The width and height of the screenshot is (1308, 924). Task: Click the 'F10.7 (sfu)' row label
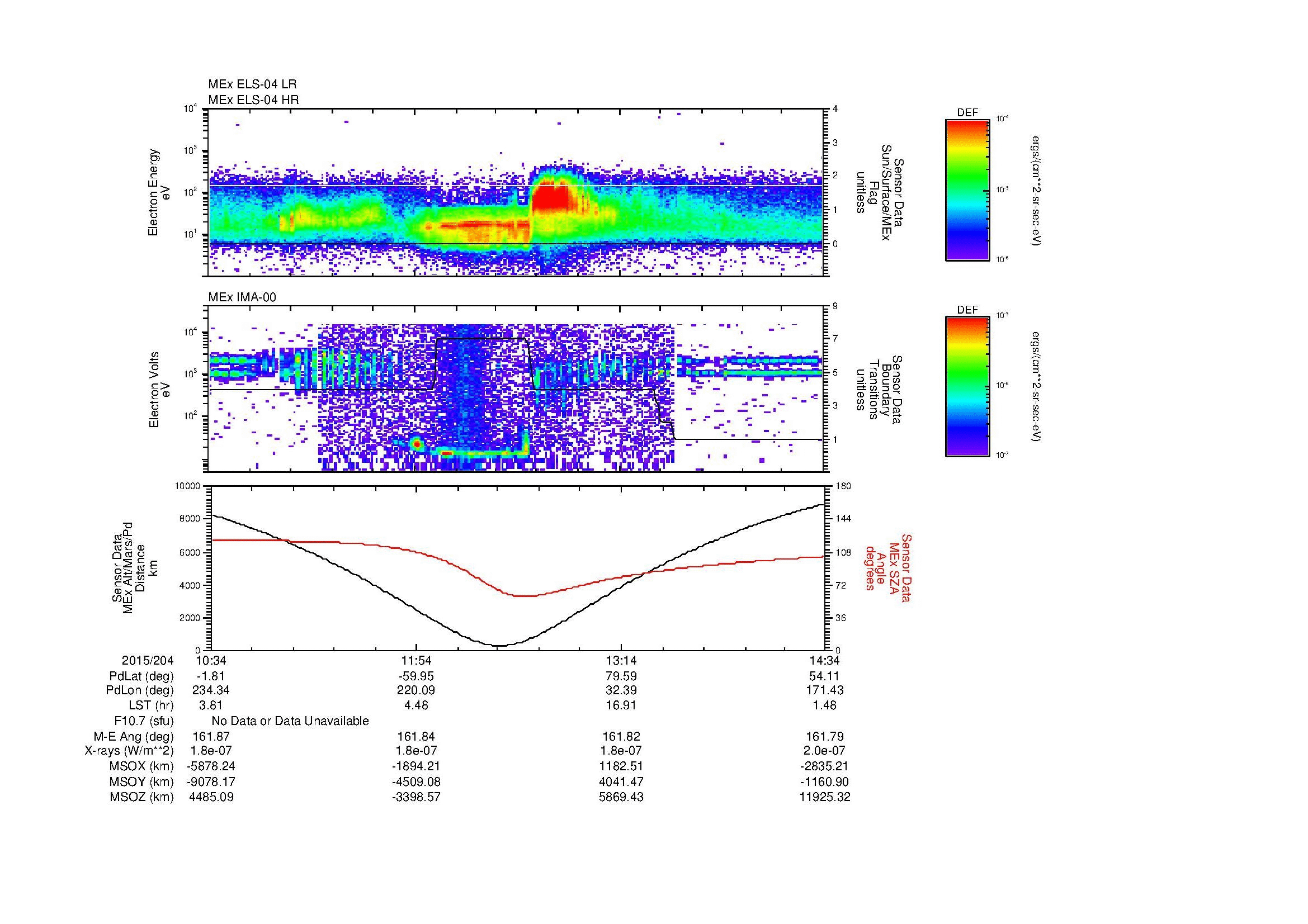144,721
